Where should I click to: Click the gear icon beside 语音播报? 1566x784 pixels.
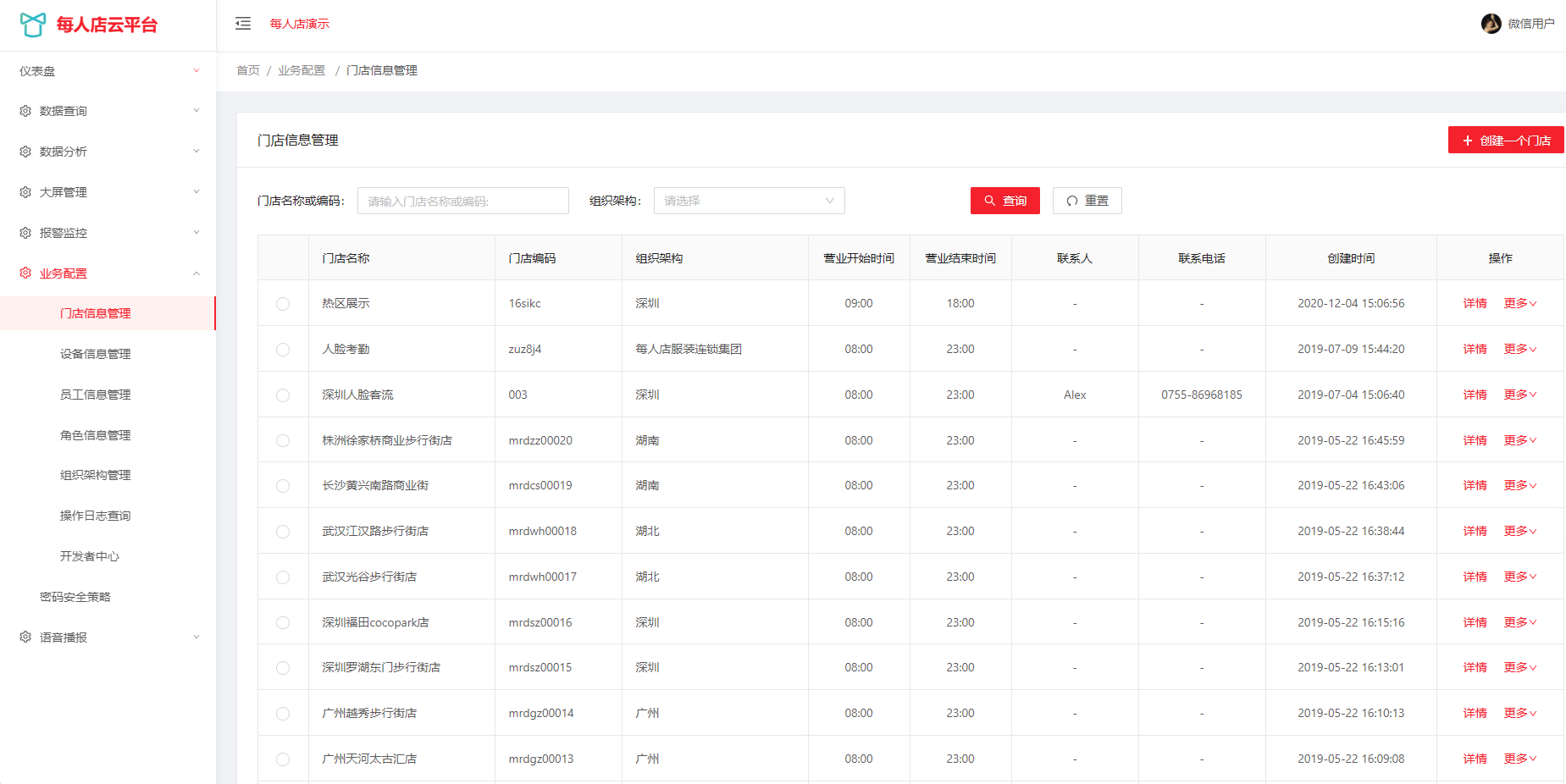tap(25, 637)
